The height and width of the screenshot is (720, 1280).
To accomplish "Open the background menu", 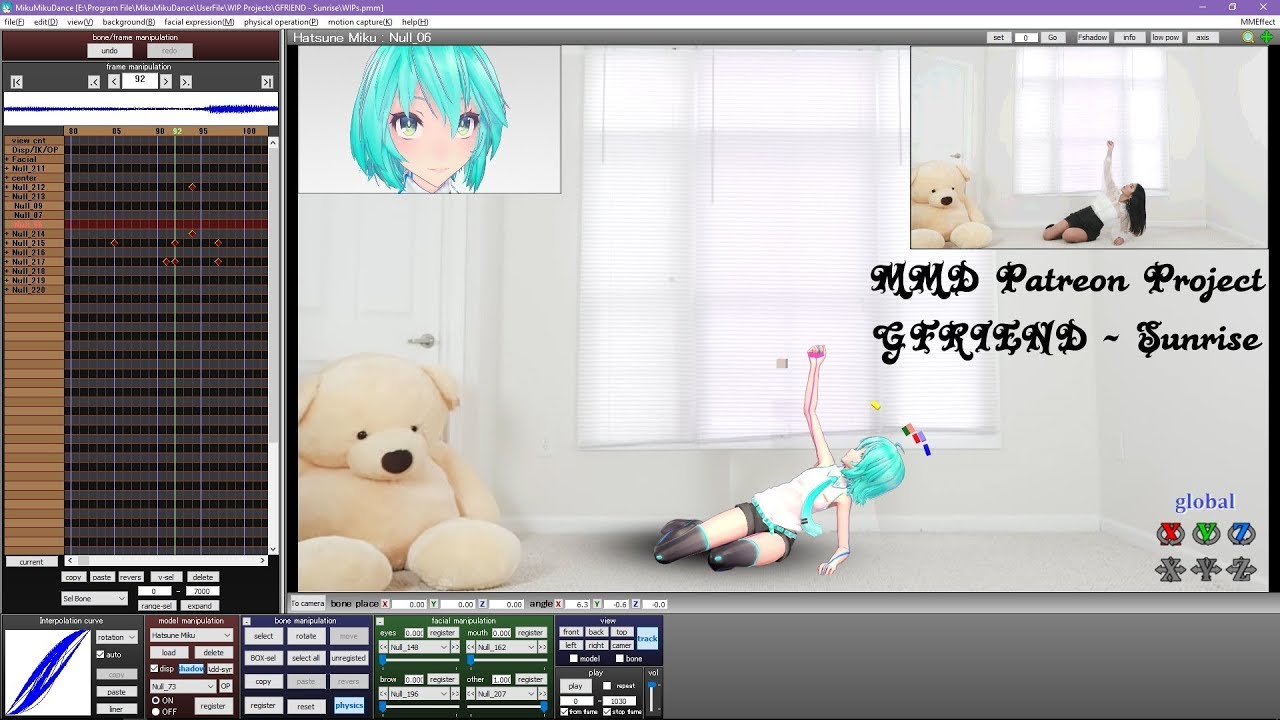I will (x=129, y=21).
